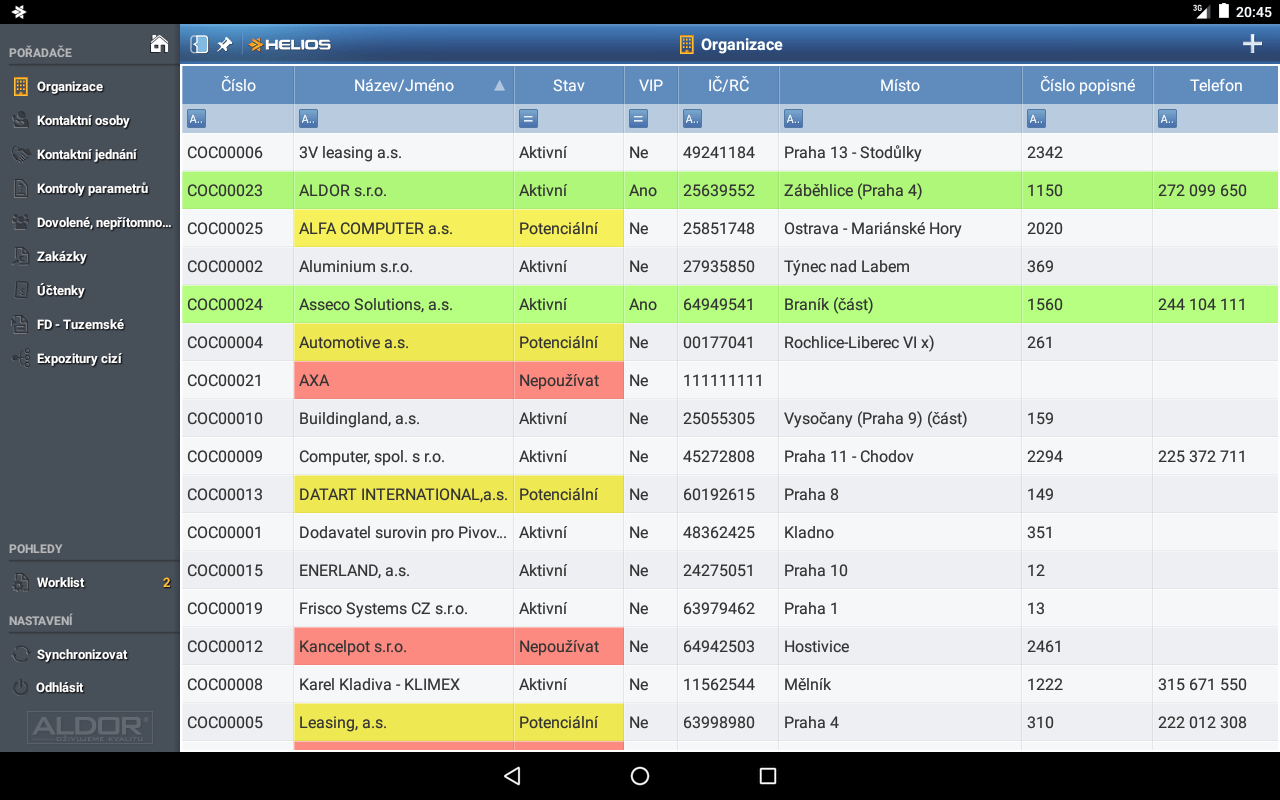This screenshot has width=1280, height=800.
Task: Select Leasing, a.s. cell
Action: pyautogui.click(x=404, y=723)
